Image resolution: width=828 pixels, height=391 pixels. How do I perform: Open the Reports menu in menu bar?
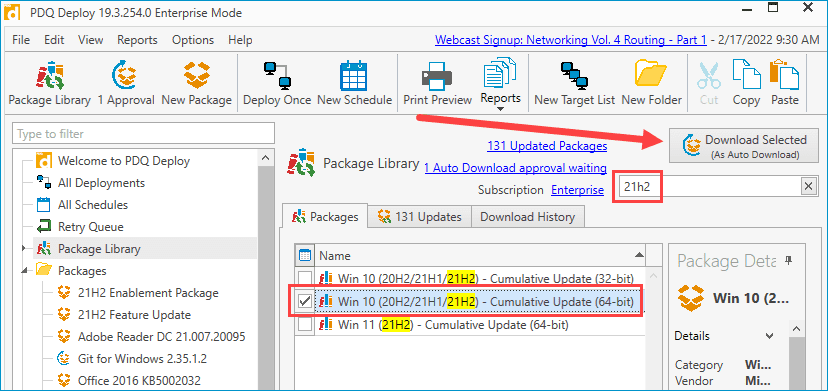[x=137, y=40]
